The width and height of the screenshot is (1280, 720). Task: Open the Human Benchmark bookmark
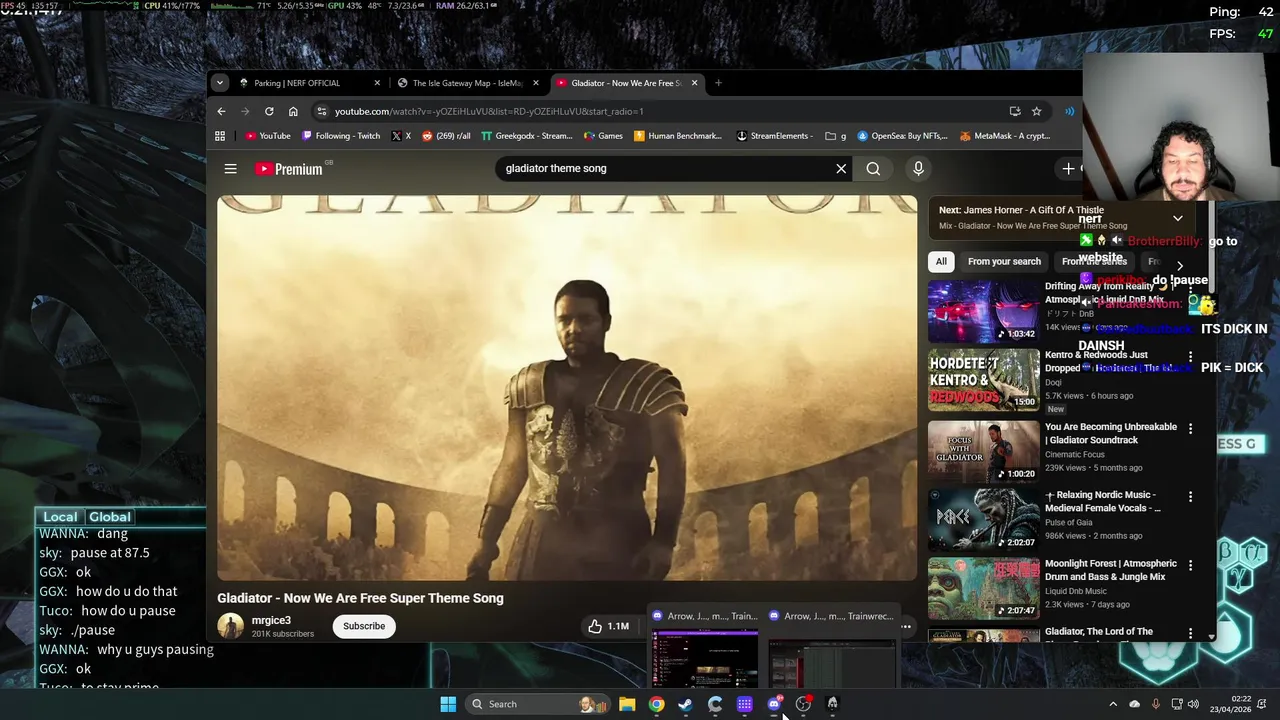678,136
